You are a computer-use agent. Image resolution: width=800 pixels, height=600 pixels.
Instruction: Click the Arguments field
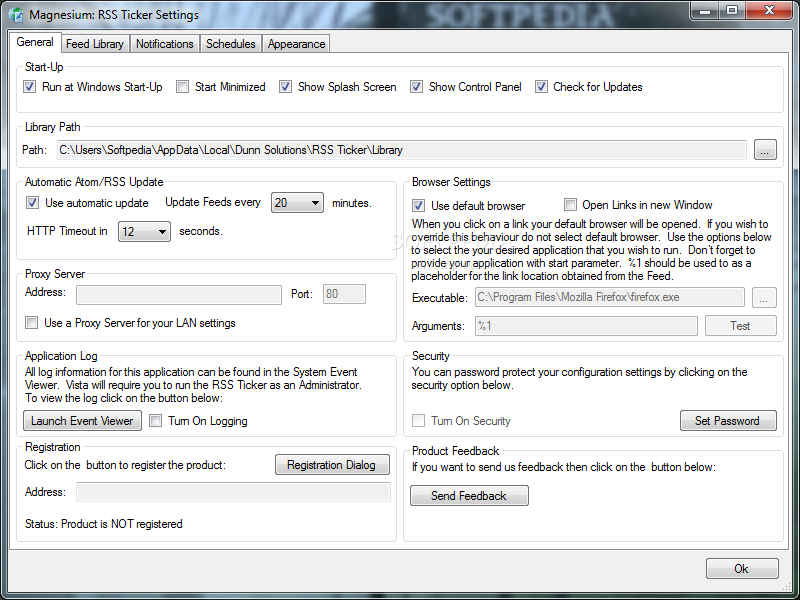[x=586, y=326]
